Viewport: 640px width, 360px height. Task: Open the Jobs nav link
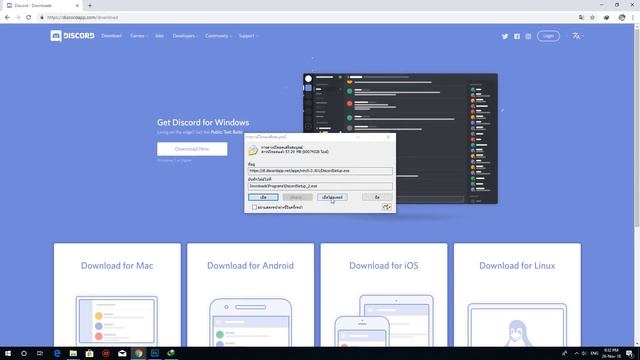coord(159,36)
